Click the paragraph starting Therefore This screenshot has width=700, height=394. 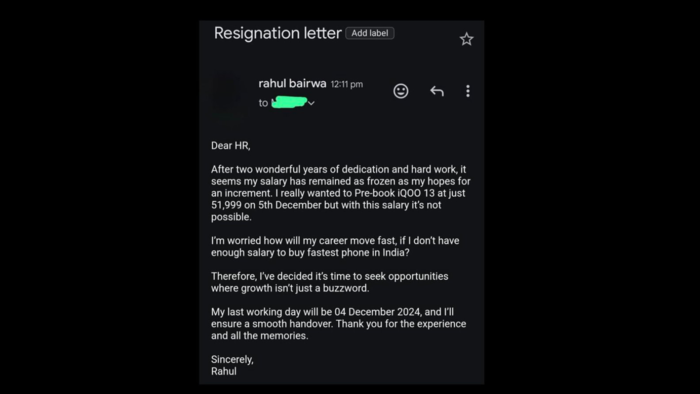(x=329, y=282)
